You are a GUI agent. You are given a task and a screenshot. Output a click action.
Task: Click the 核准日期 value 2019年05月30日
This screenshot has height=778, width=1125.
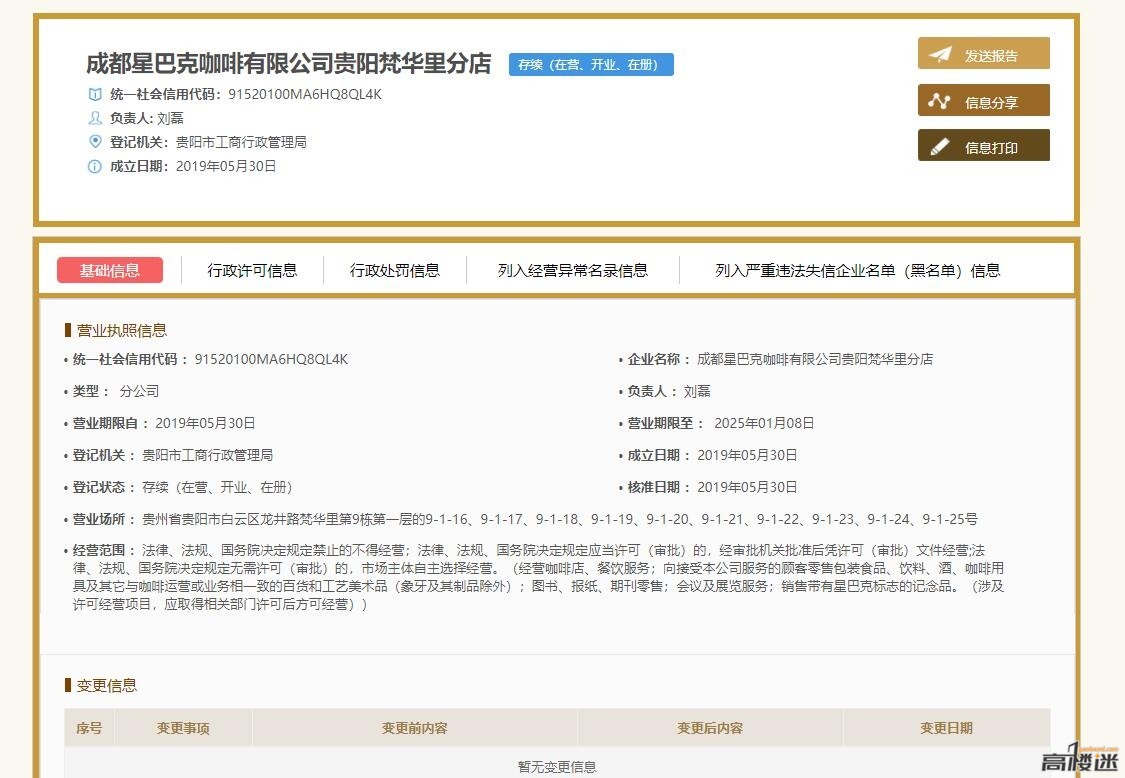coord(747,487)
